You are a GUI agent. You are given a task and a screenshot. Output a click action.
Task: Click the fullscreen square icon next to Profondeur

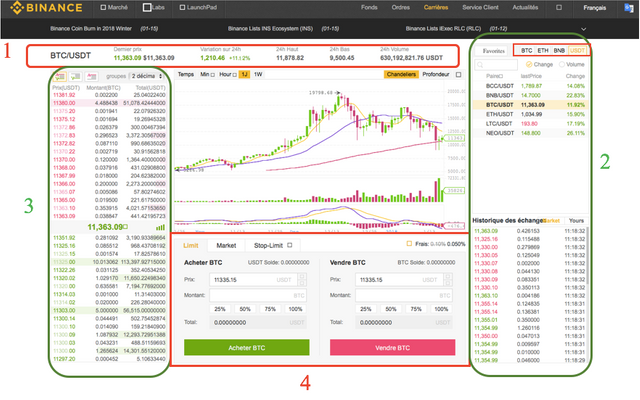[458, 75]
